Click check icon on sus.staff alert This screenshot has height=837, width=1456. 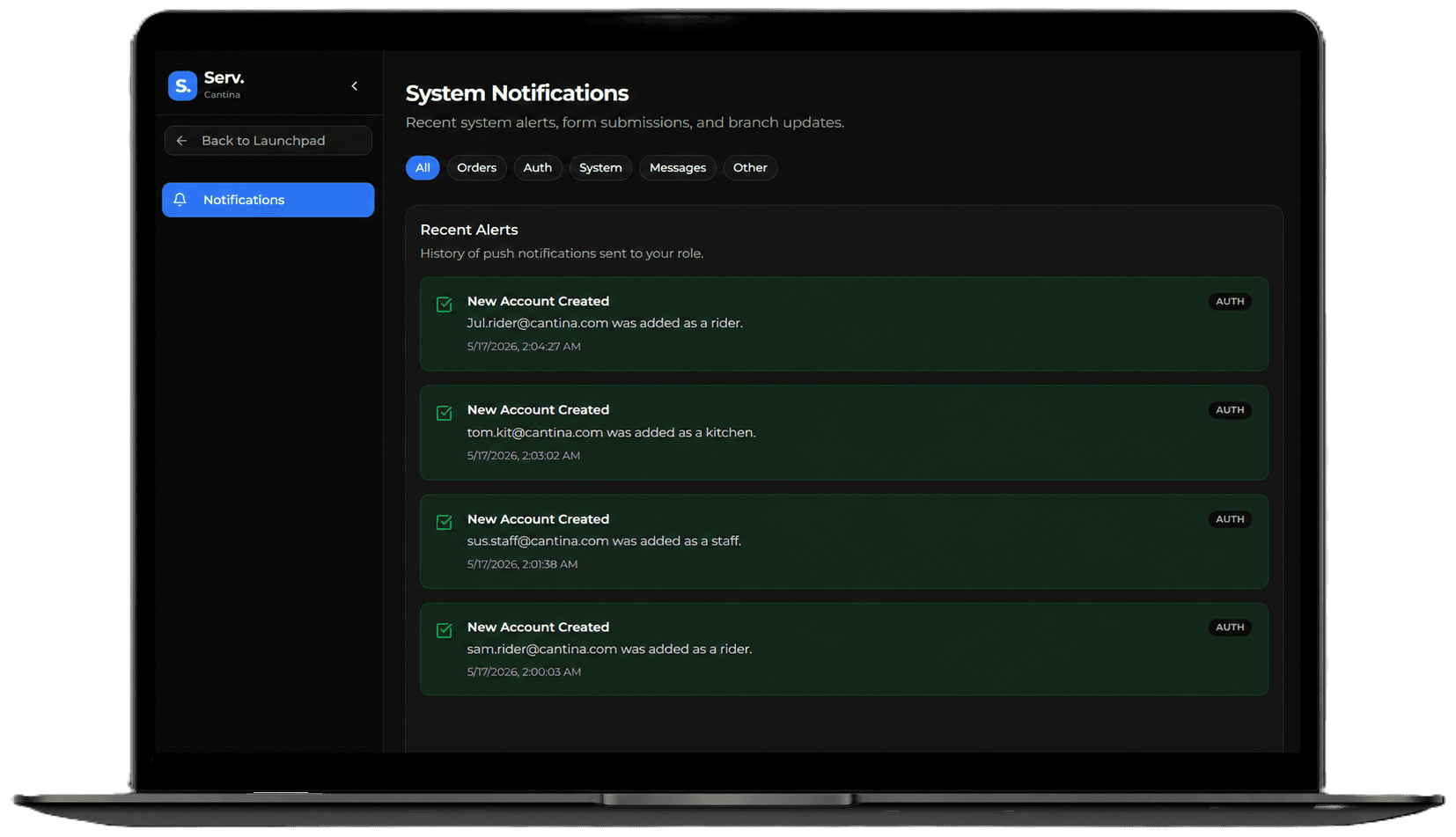pyautogui.click(x=445, y=522)
